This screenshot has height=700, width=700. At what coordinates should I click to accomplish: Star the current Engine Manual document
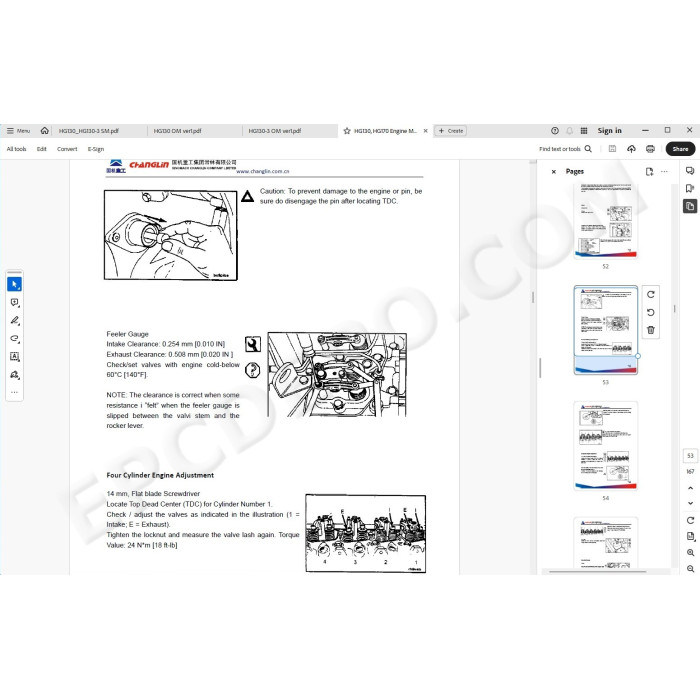point(347,131)
